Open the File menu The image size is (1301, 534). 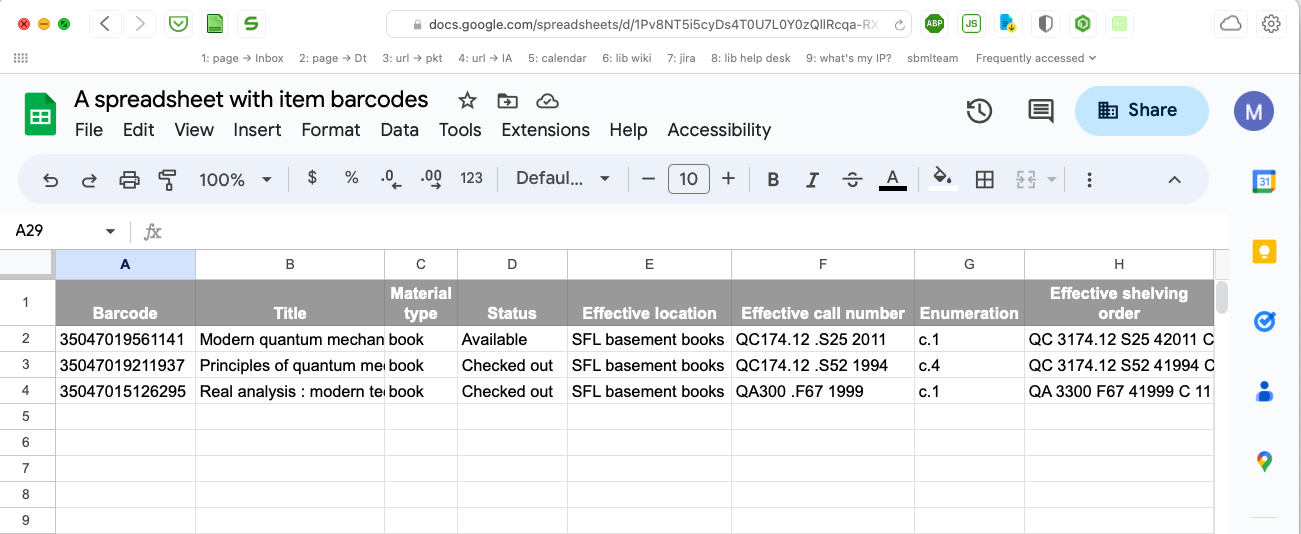pos(89,130)
